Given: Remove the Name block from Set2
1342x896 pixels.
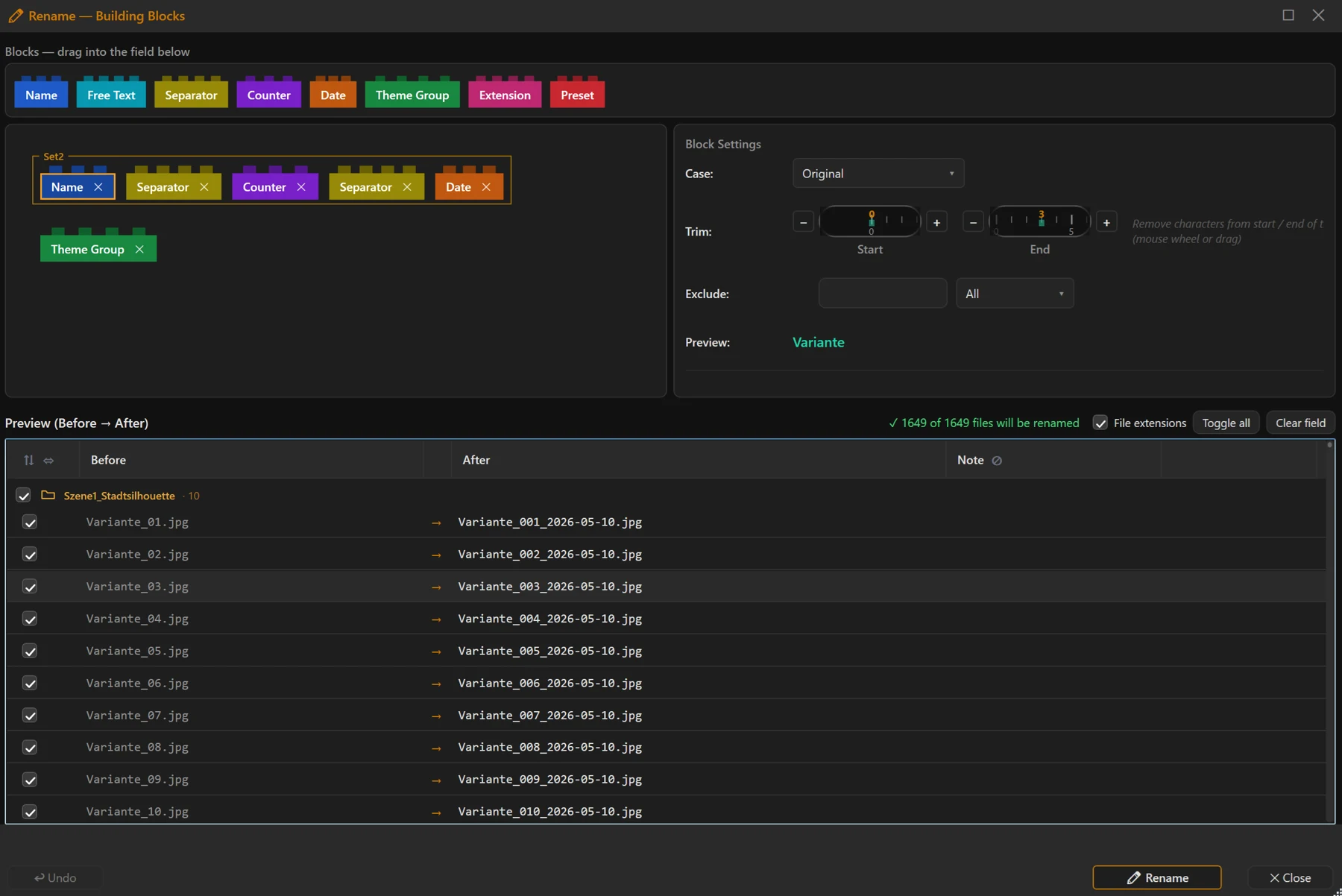Looking at the screenshot, I should pyautogui.click(x=98, y=187).
